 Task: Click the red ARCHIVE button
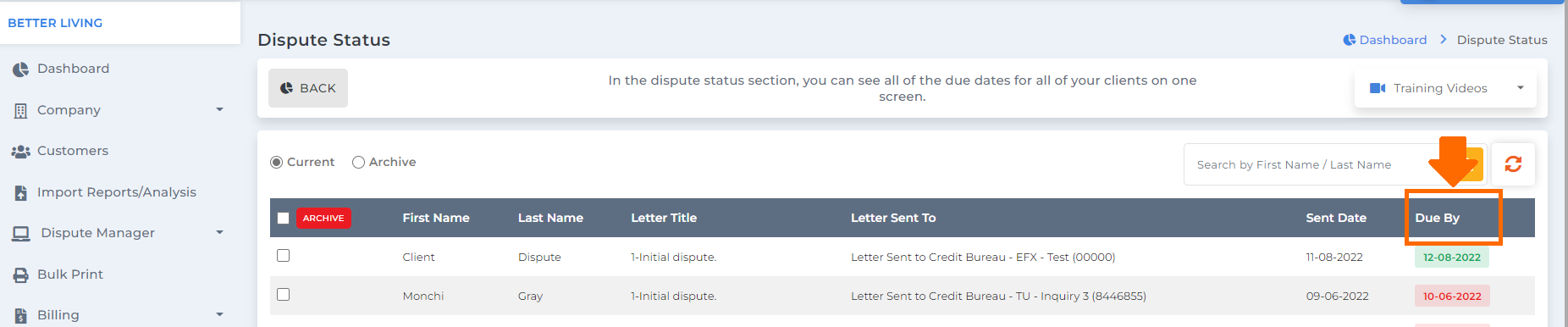[x=323, y=219]
